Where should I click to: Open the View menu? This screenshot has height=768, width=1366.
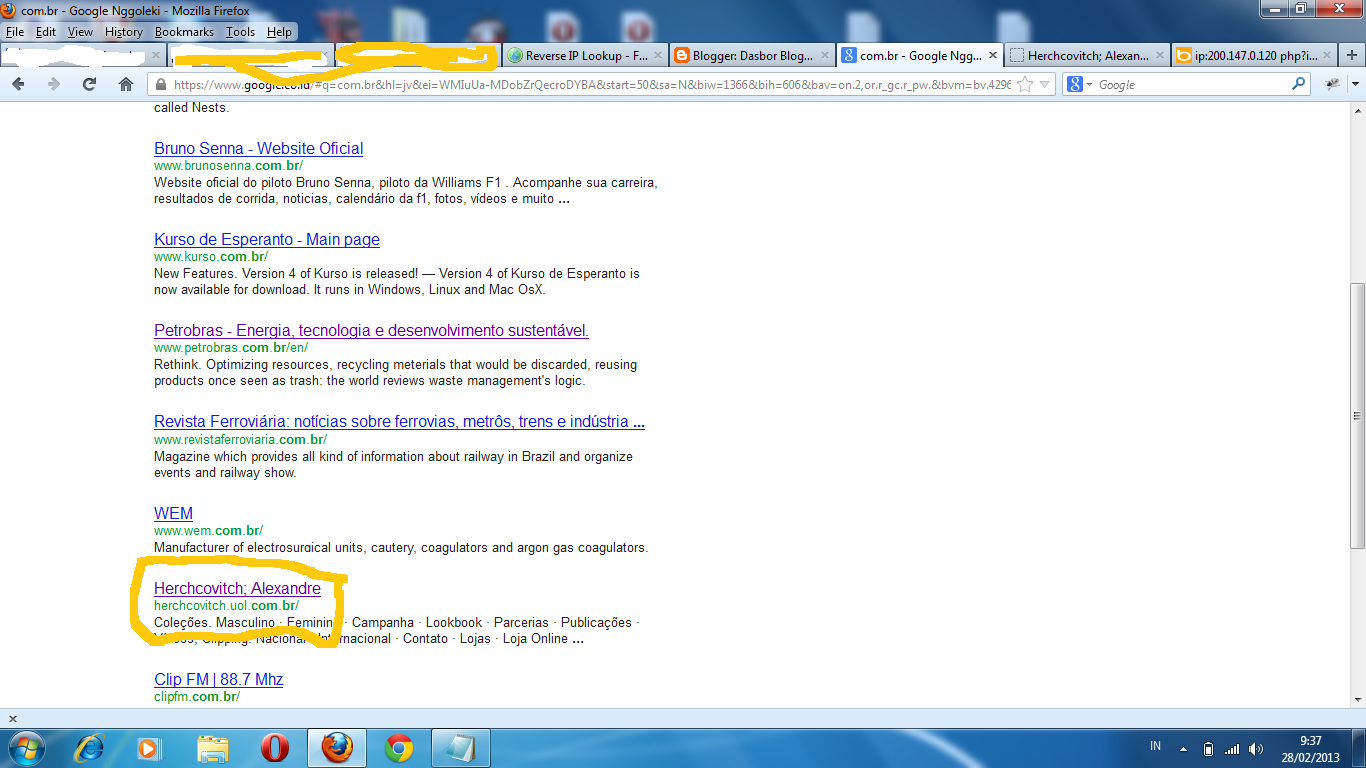[x=80, y=32]
